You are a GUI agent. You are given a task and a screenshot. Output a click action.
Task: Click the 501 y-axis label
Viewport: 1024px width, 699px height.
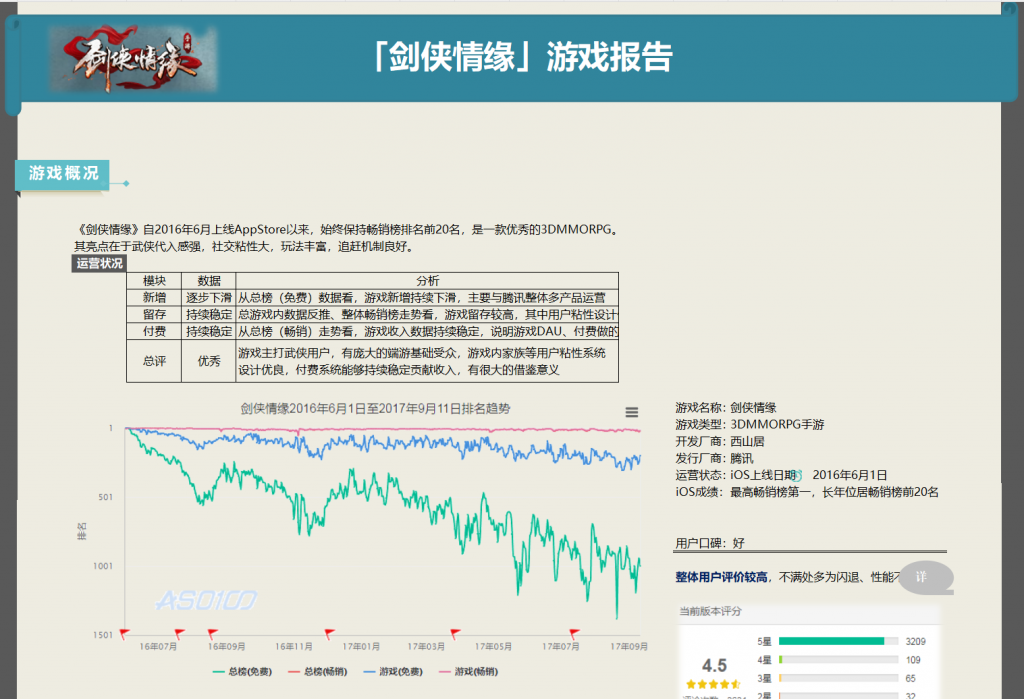105,496
